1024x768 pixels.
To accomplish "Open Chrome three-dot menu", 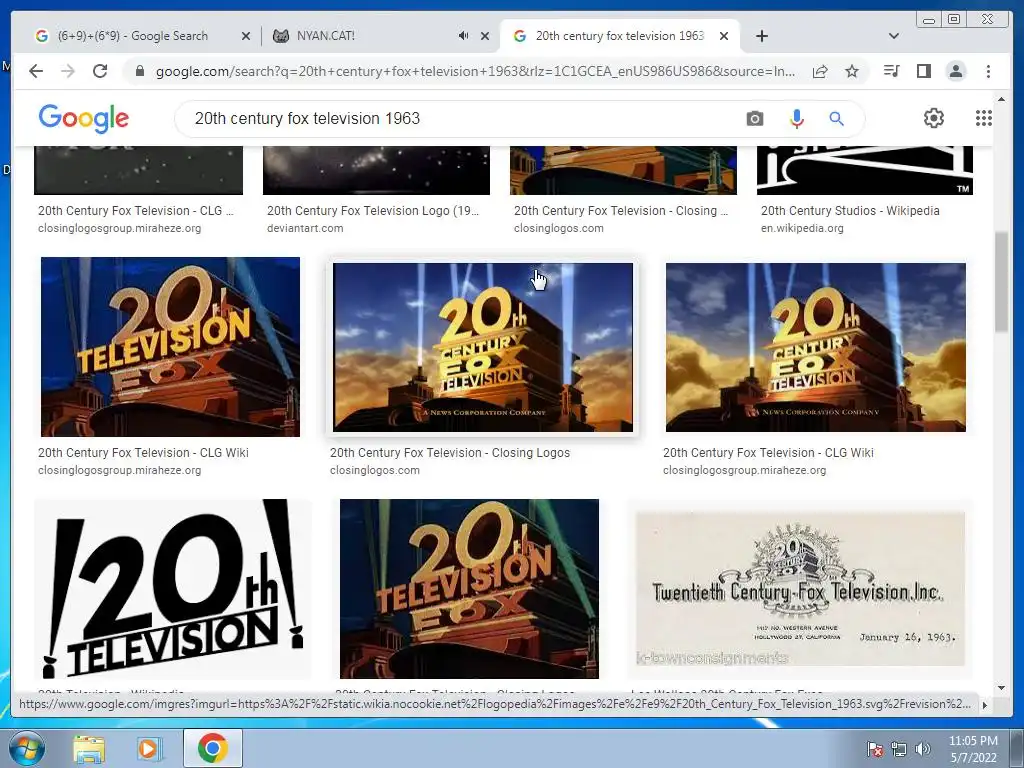I will (988, 71).
